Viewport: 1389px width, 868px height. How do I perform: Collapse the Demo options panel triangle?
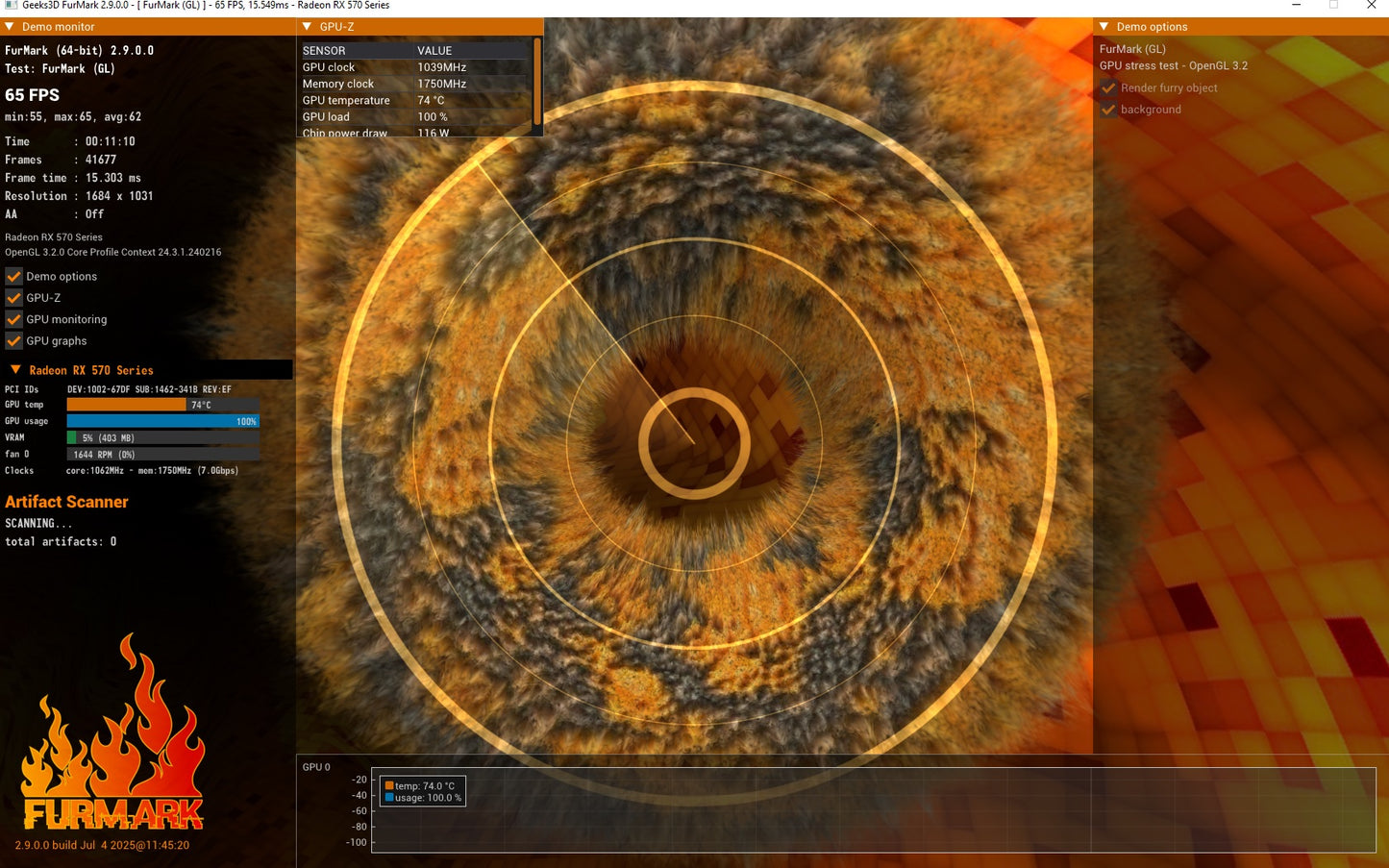click(1104, 27)
